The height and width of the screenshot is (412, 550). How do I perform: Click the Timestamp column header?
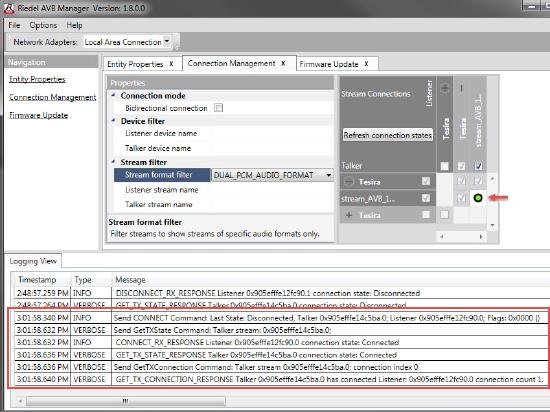click(x=42, y=280)
